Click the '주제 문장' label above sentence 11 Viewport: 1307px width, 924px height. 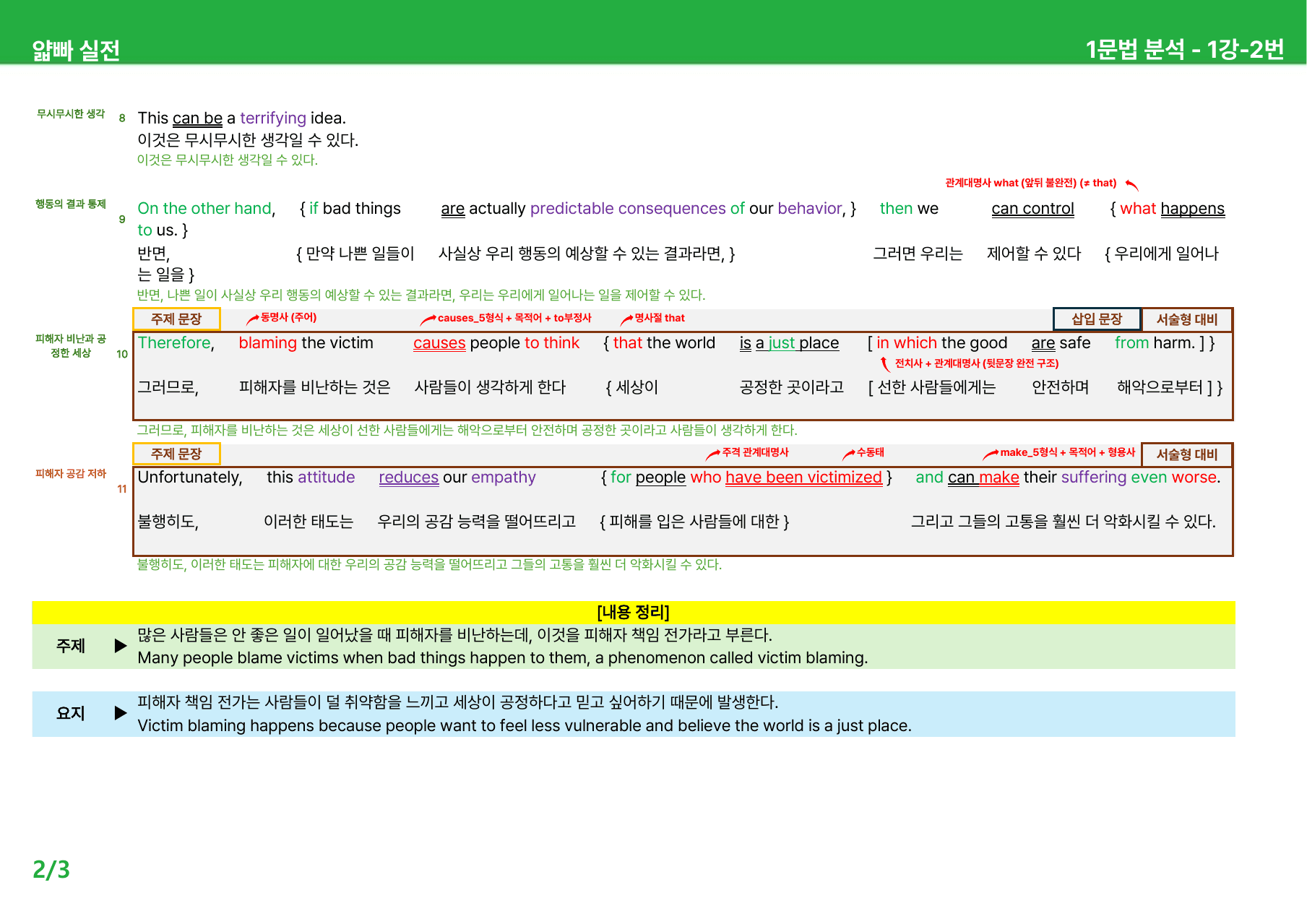[x=176, y=454]
